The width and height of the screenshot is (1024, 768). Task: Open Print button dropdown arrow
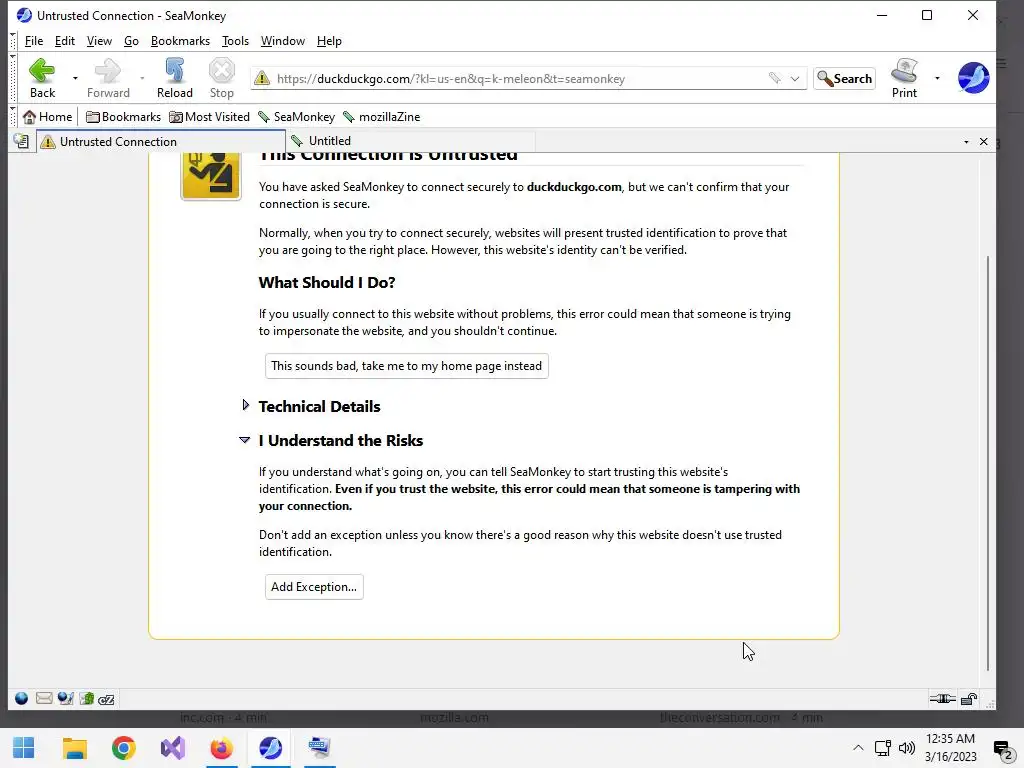point(937,78)
